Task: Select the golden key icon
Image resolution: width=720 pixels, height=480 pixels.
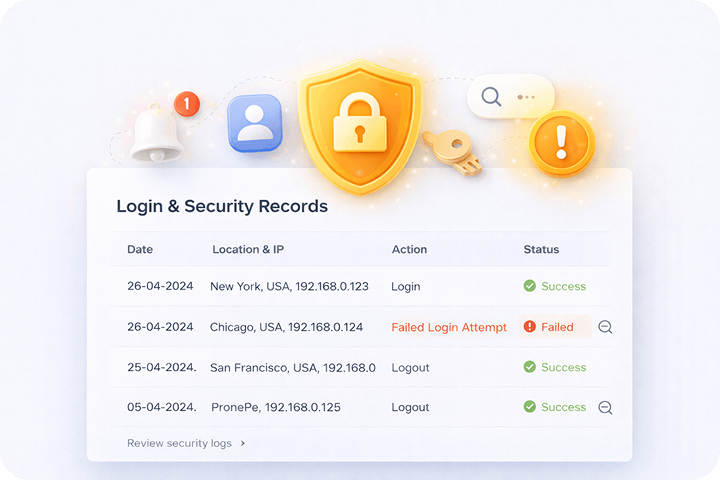Action: pos(449,153)
